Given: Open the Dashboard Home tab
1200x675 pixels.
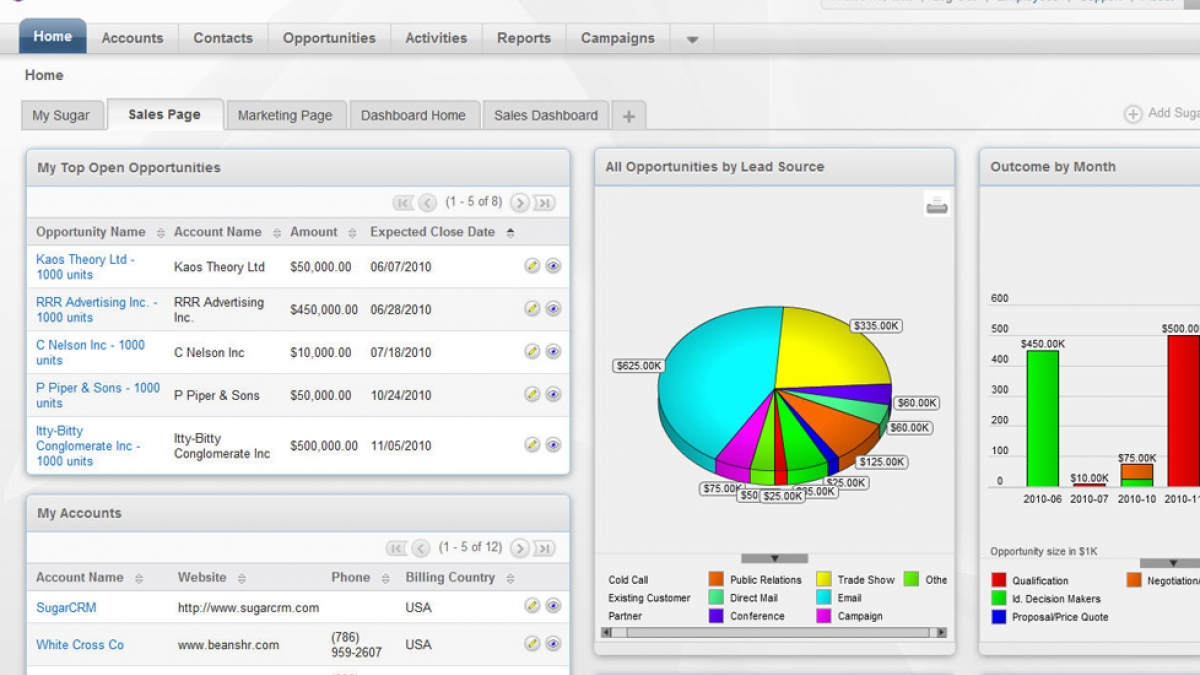Looking at the screenshot, I should click(413, 115).
